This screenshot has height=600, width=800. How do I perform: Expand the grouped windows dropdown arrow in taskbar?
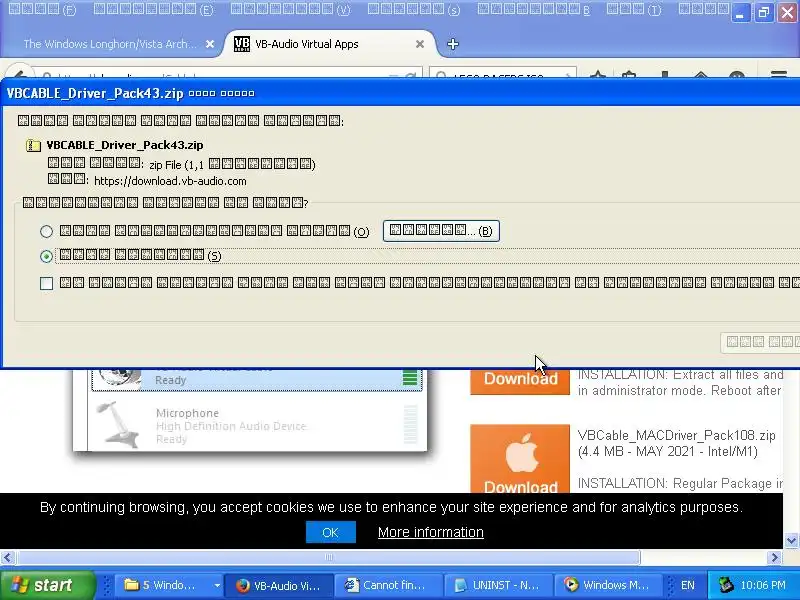point(217,585)
